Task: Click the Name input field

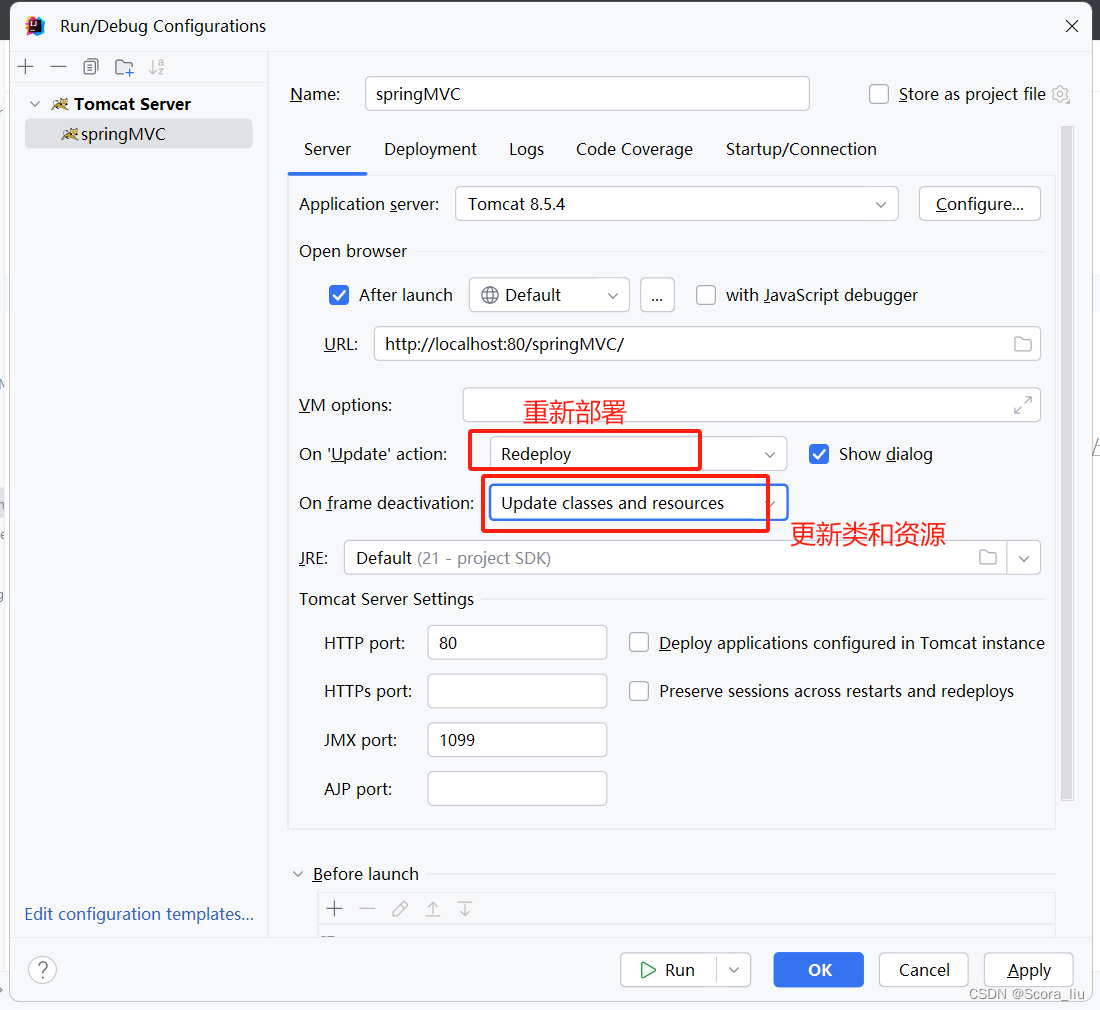Action: pyautogui.click(x=587, y=94)
